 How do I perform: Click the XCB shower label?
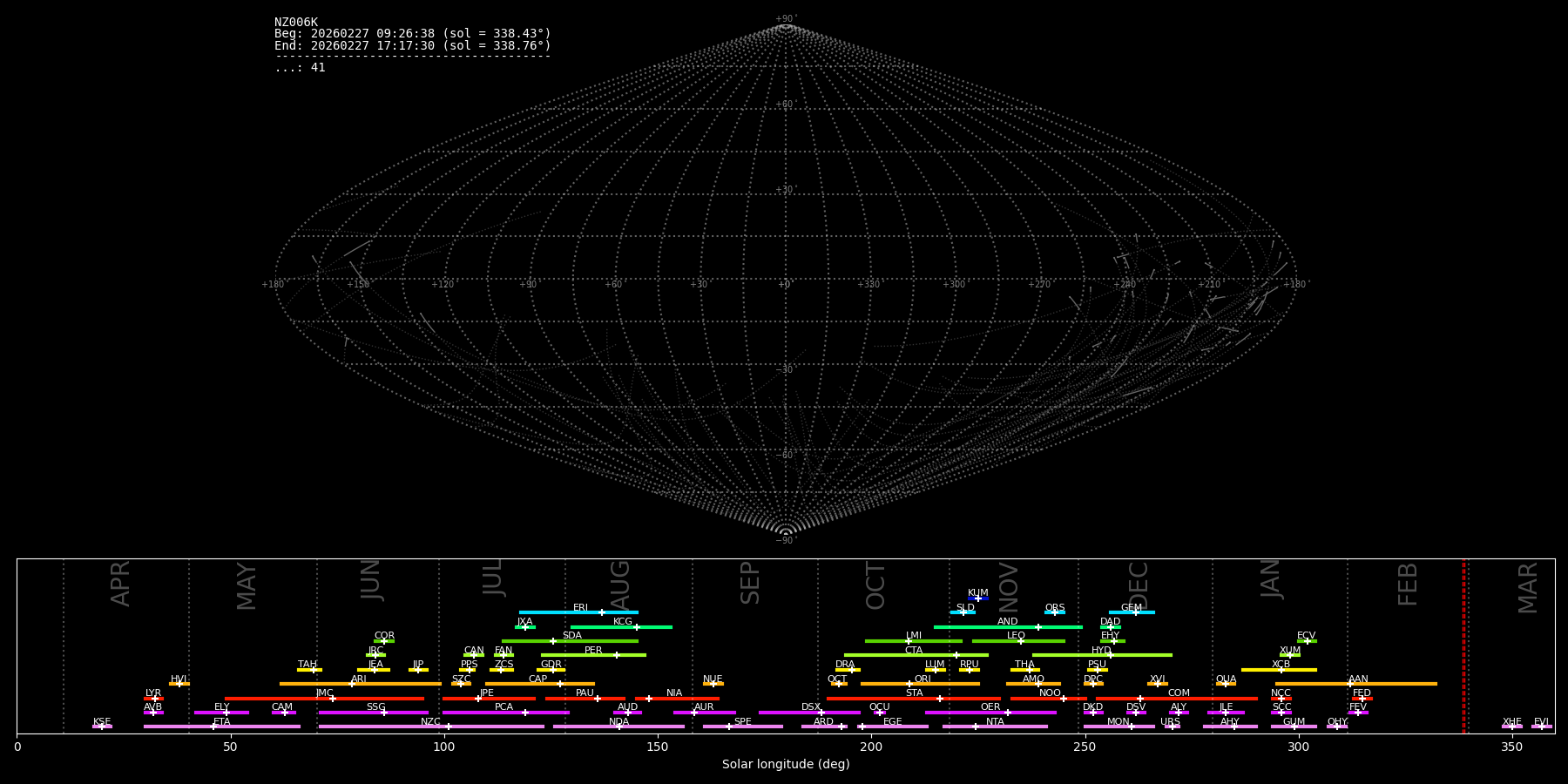coord(1281,665)
